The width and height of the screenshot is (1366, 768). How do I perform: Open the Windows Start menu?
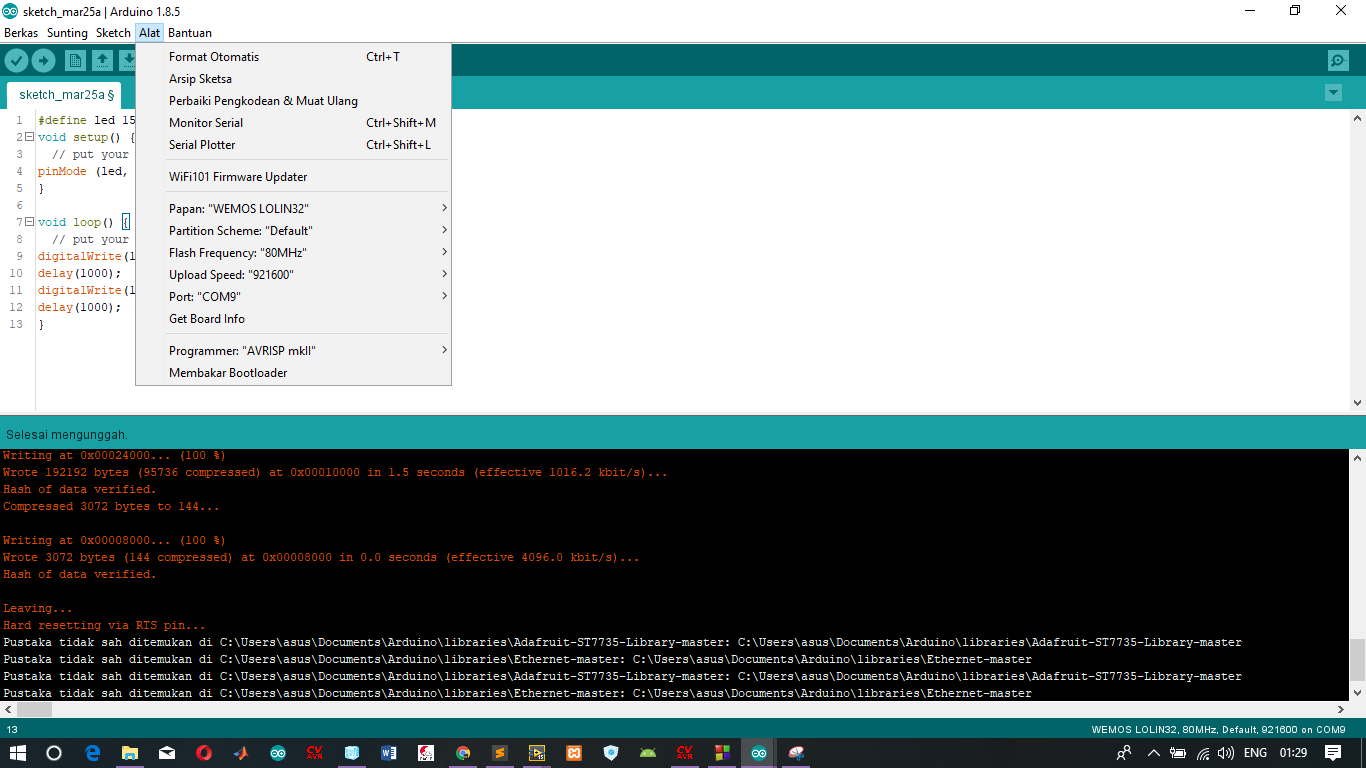click(x=18, y=753)
